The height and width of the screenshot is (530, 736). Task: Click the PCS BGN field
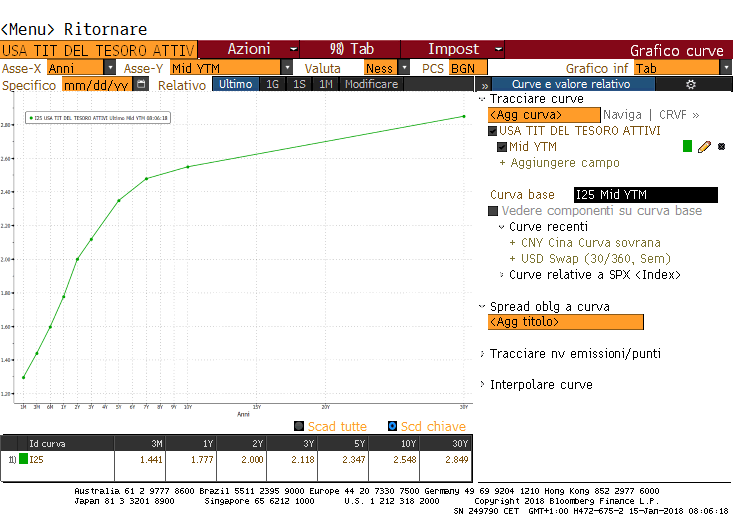point(468,68)
